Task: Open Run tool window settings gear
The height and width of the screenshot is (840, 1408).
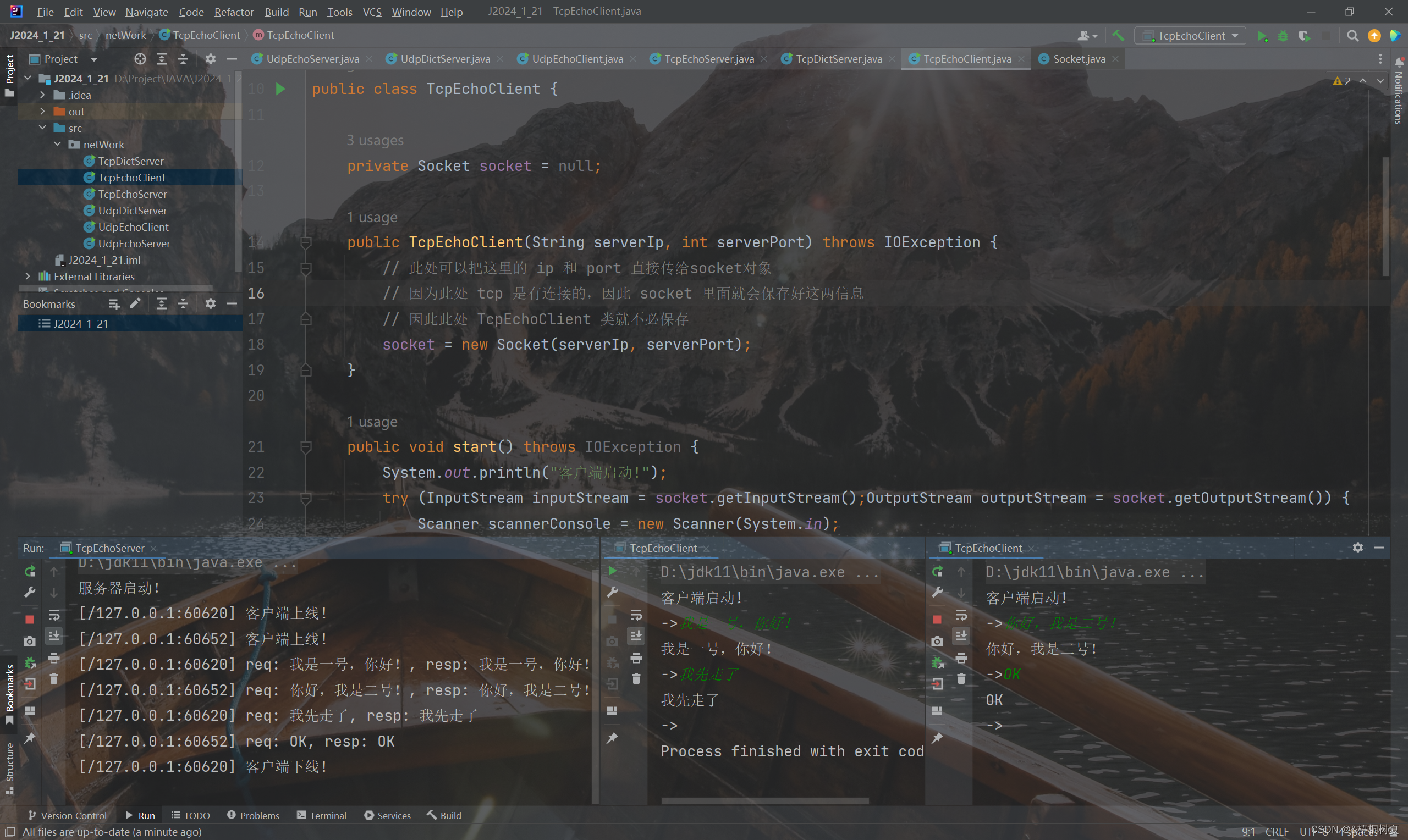Action: tap(1357, 548)
